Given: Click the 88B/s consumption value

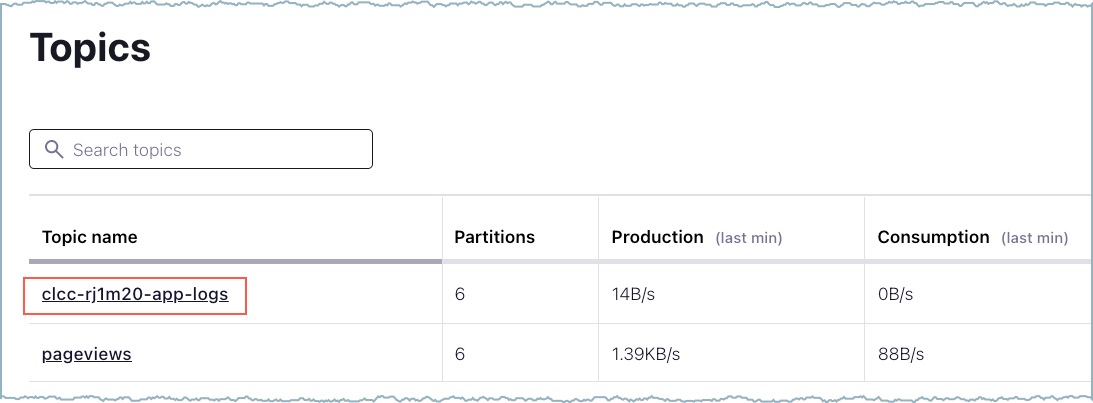Looking at the screenshot, I should coord(899,354).
